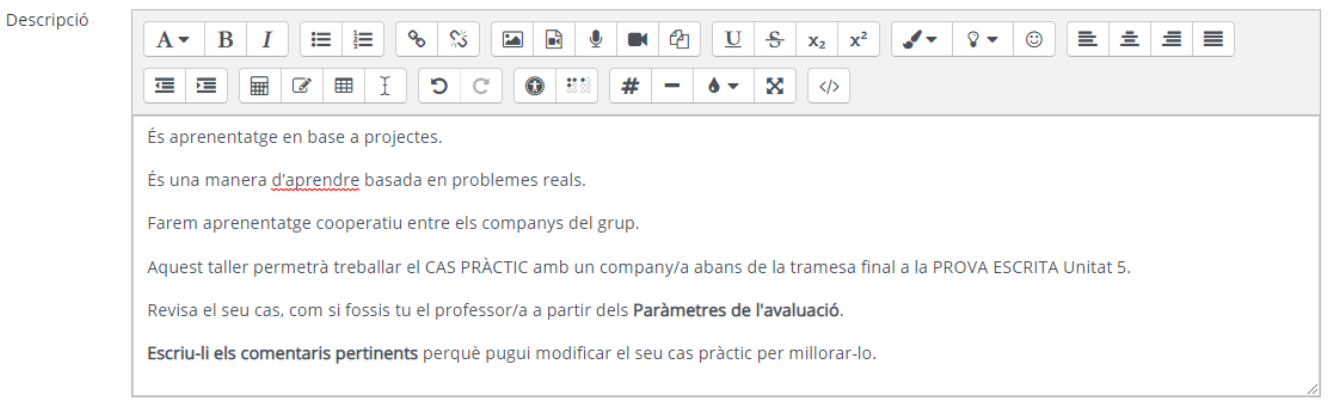Undo the last edit

438,87
